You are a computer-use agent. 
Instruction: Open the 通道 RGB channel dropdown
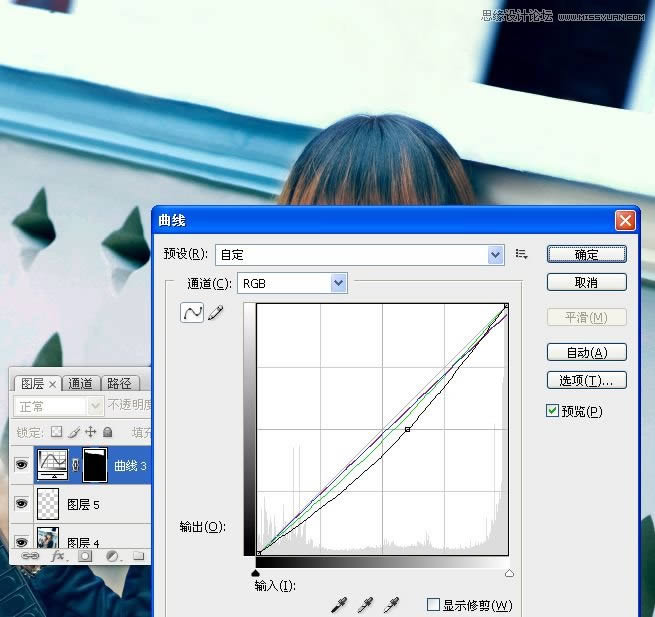tap(339, 284)
